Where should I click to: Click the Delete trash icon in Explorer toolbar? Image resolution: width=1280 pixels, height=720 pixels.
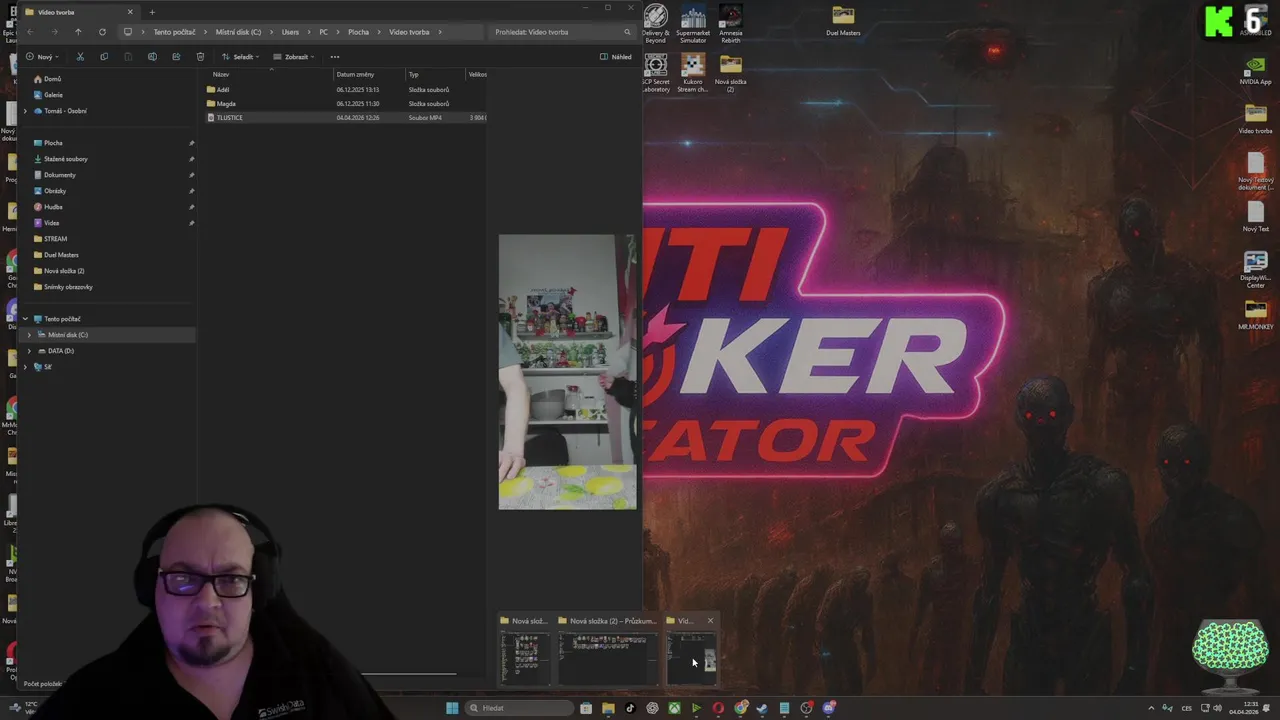[x=200, y=57]
